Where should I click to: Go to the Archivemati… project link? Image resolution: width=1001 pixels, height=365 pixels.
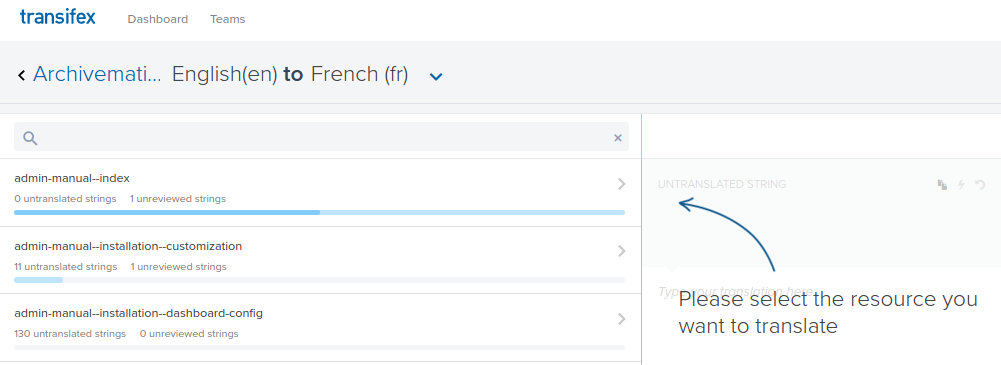[x=97, y=75]
